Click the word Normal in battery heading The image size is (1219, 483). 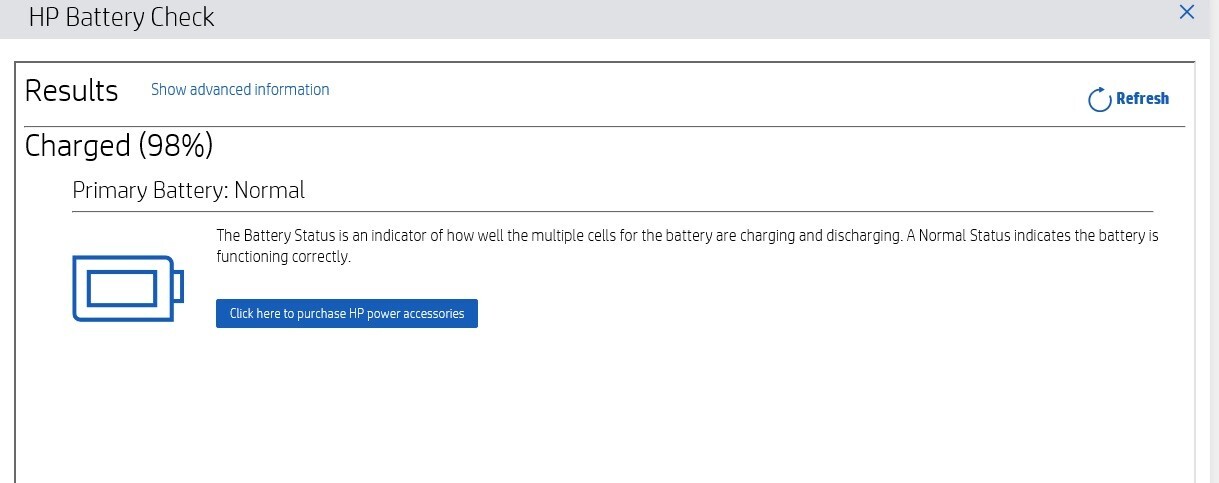pos(270,190)
